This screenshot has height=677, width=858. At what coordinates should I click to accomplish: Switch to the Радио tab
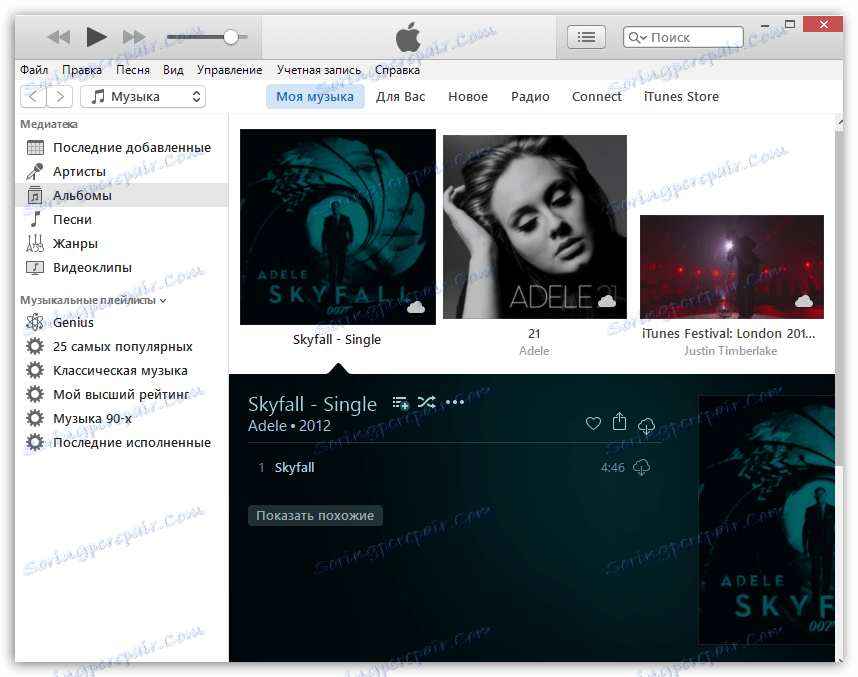coord(530,97)
